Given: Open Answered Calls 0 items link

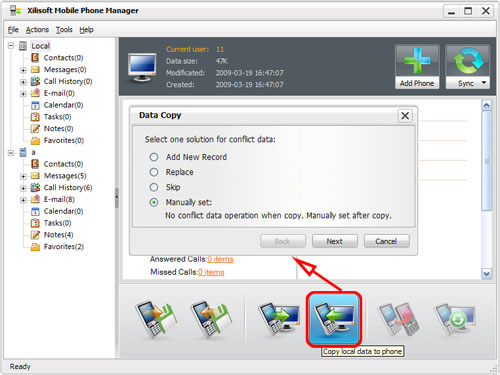Looking at the screenshot, I should pyautogui.click(x=220, y=259).
